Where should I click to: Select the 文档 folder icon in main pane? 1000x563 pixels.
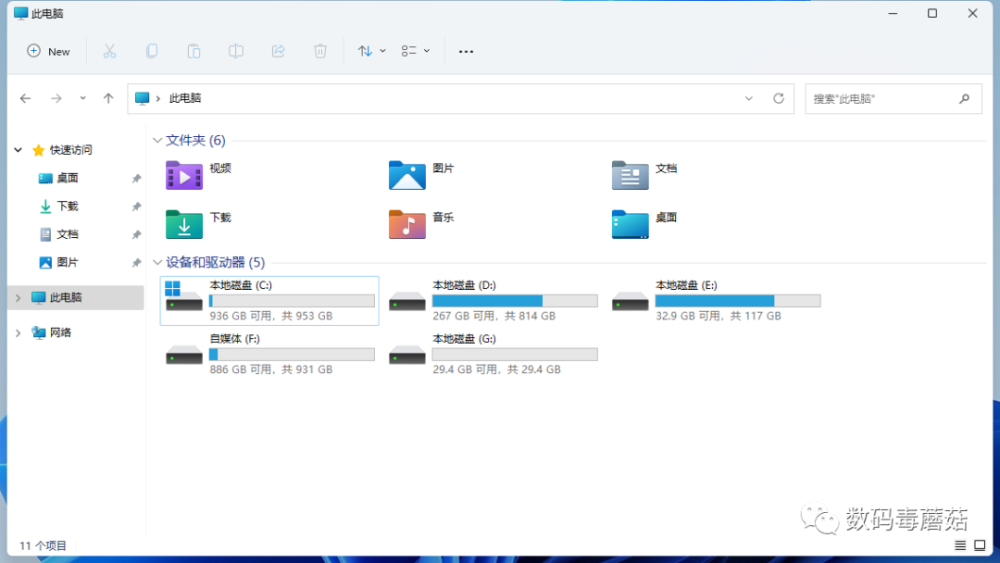pyautogui.click(x=630, y=175)
